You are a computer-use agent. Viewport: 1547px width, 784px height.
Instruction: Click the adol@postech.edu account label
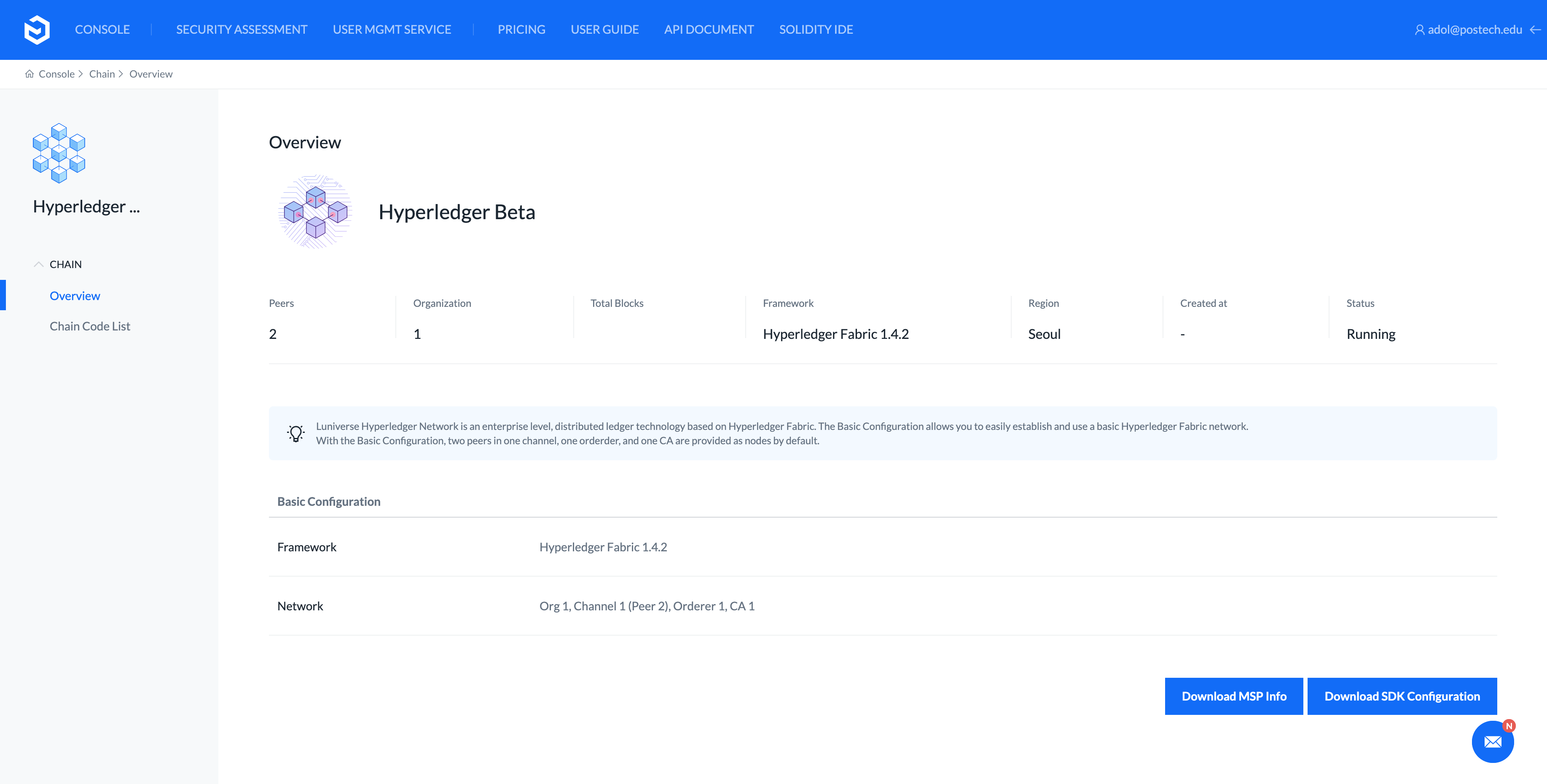pyautogui.click(x=1474, y=30)
